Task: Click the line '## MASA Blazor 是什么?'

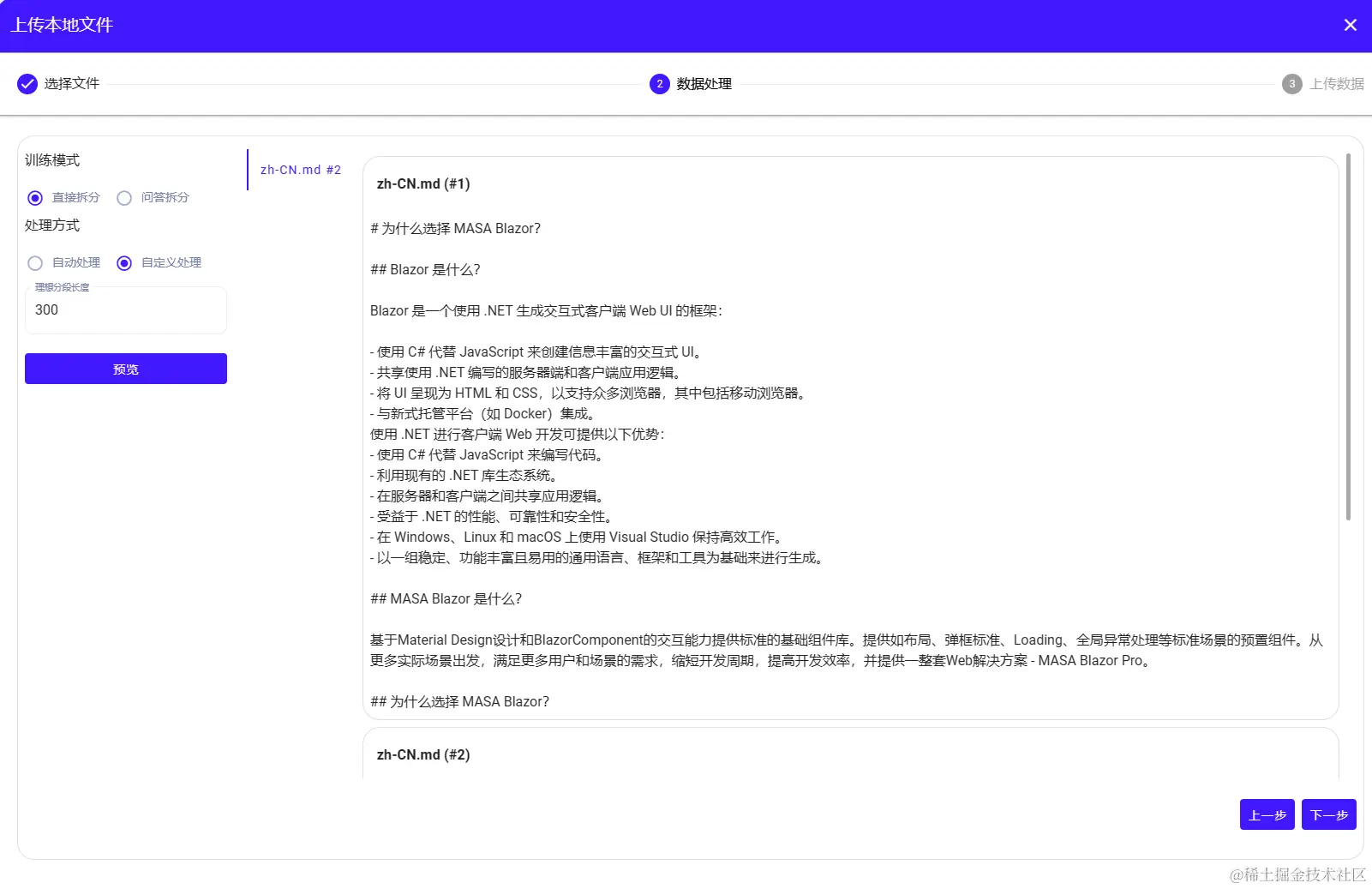Action: [446, 598]
